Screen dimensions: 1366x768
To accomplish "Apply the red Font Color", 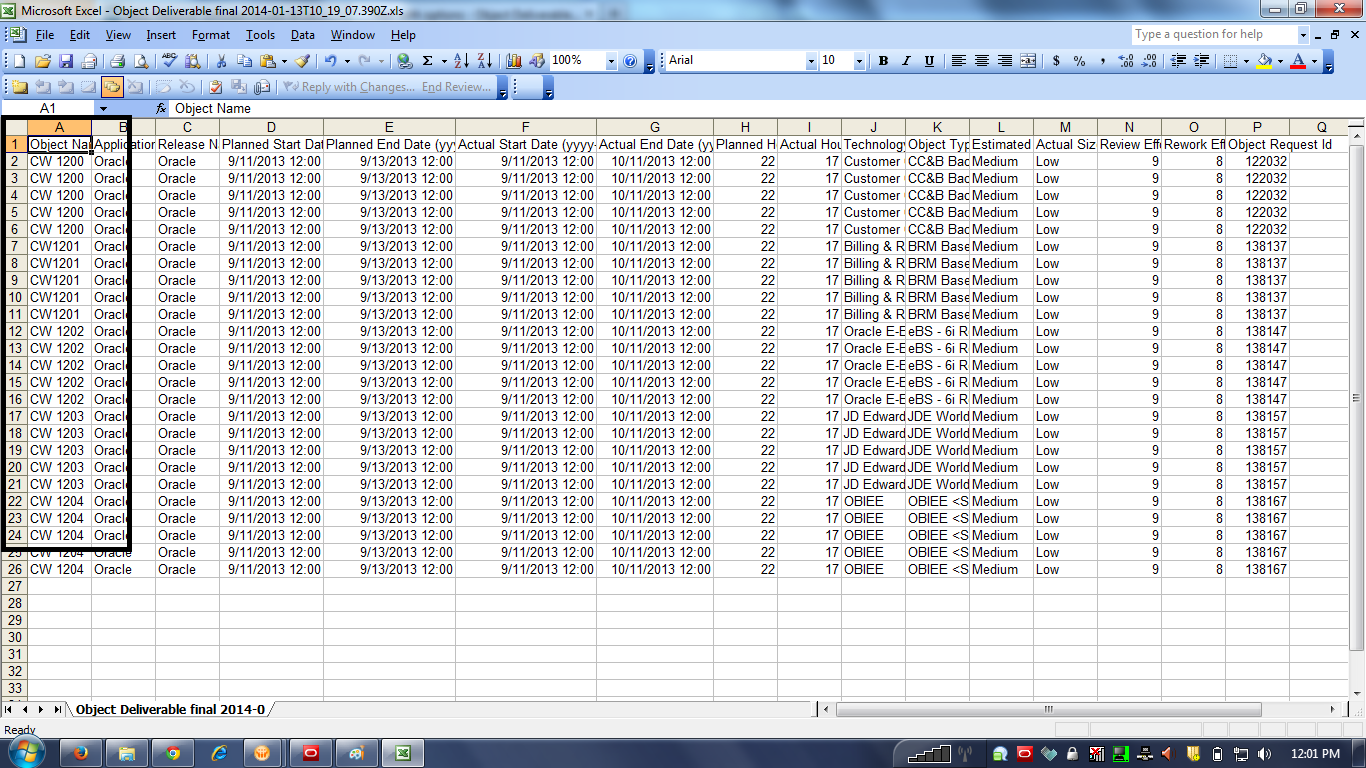I will point(1299,61).
